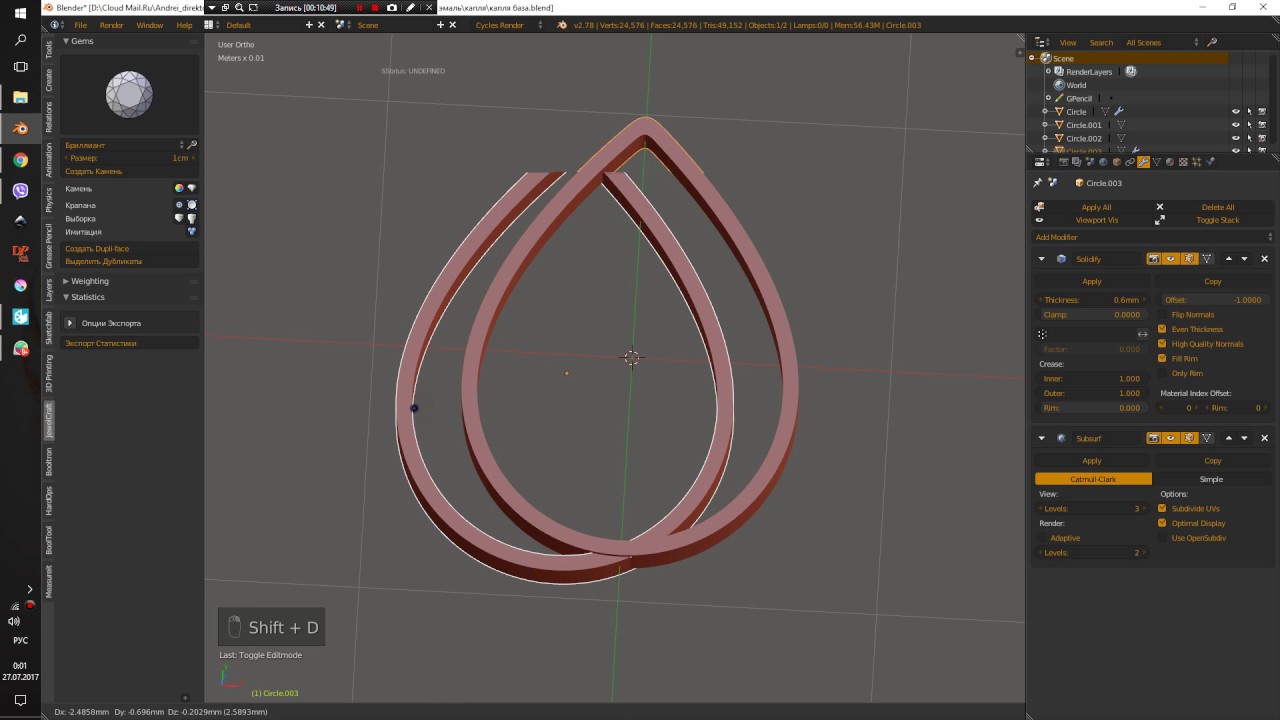
Task: Open the Texture checker properties tab
Action: coord(1183,162)
